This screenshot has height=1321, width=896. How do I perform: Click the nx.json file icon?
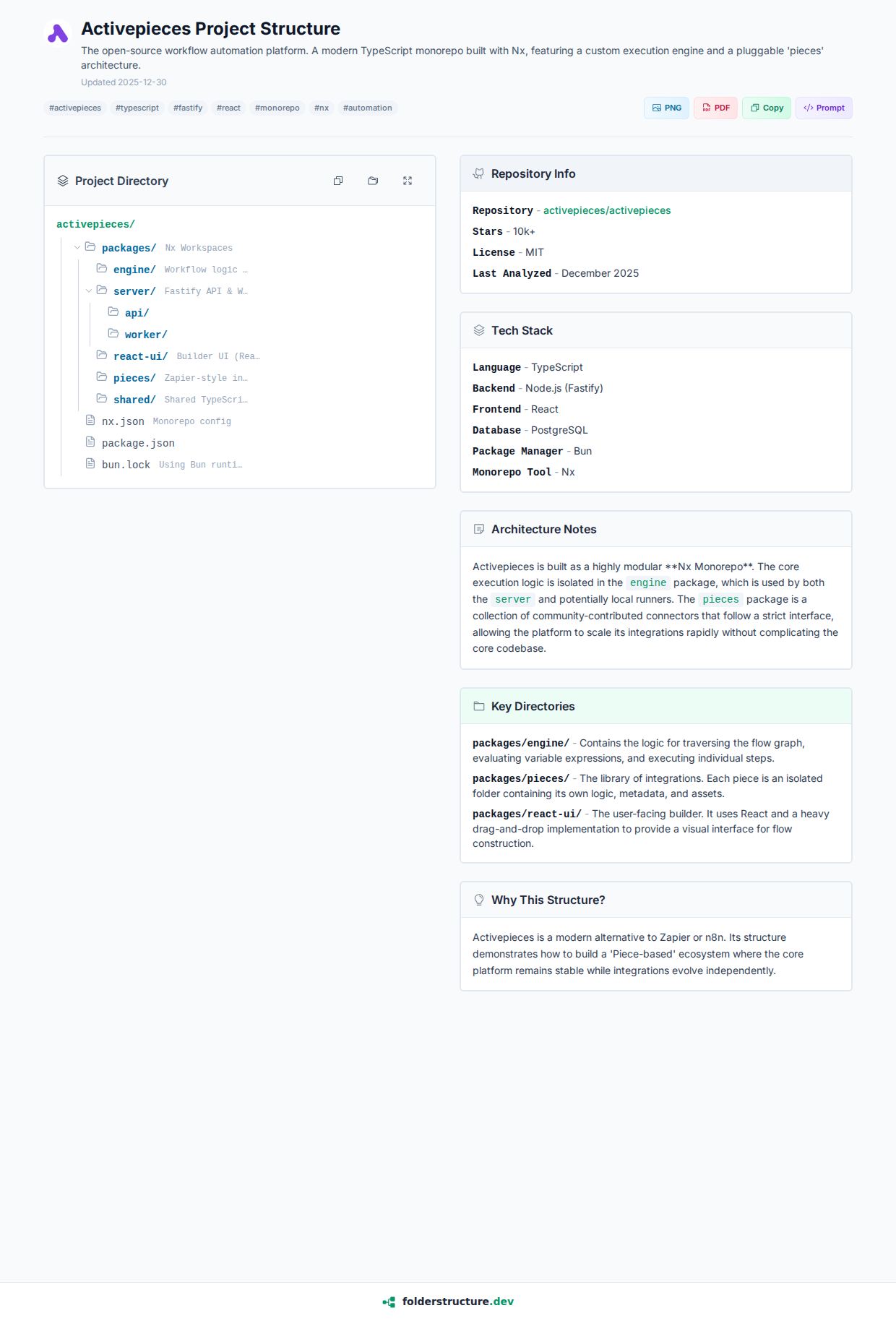[90, 421]
